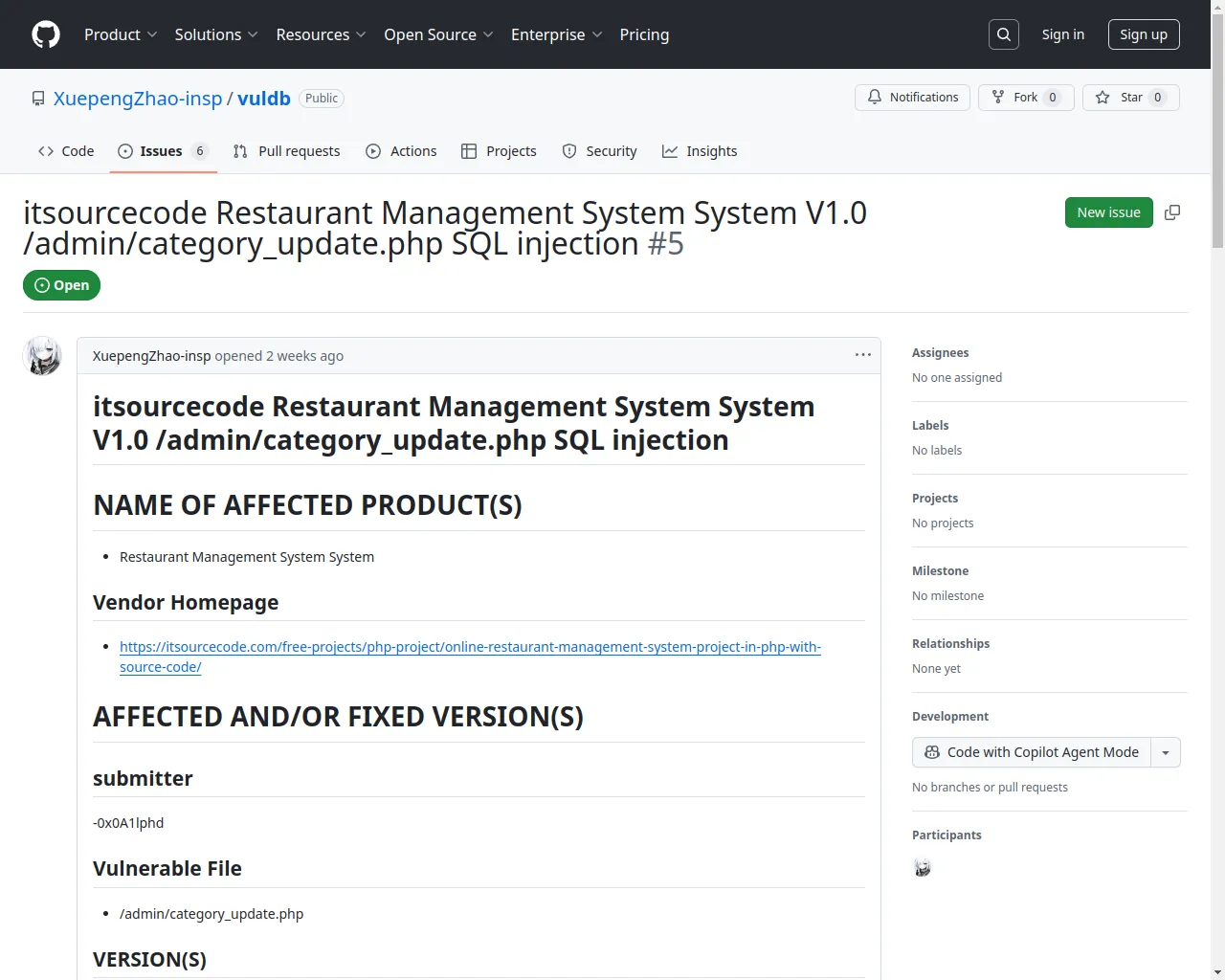Expand the Enterprise menu

[557, 34]
